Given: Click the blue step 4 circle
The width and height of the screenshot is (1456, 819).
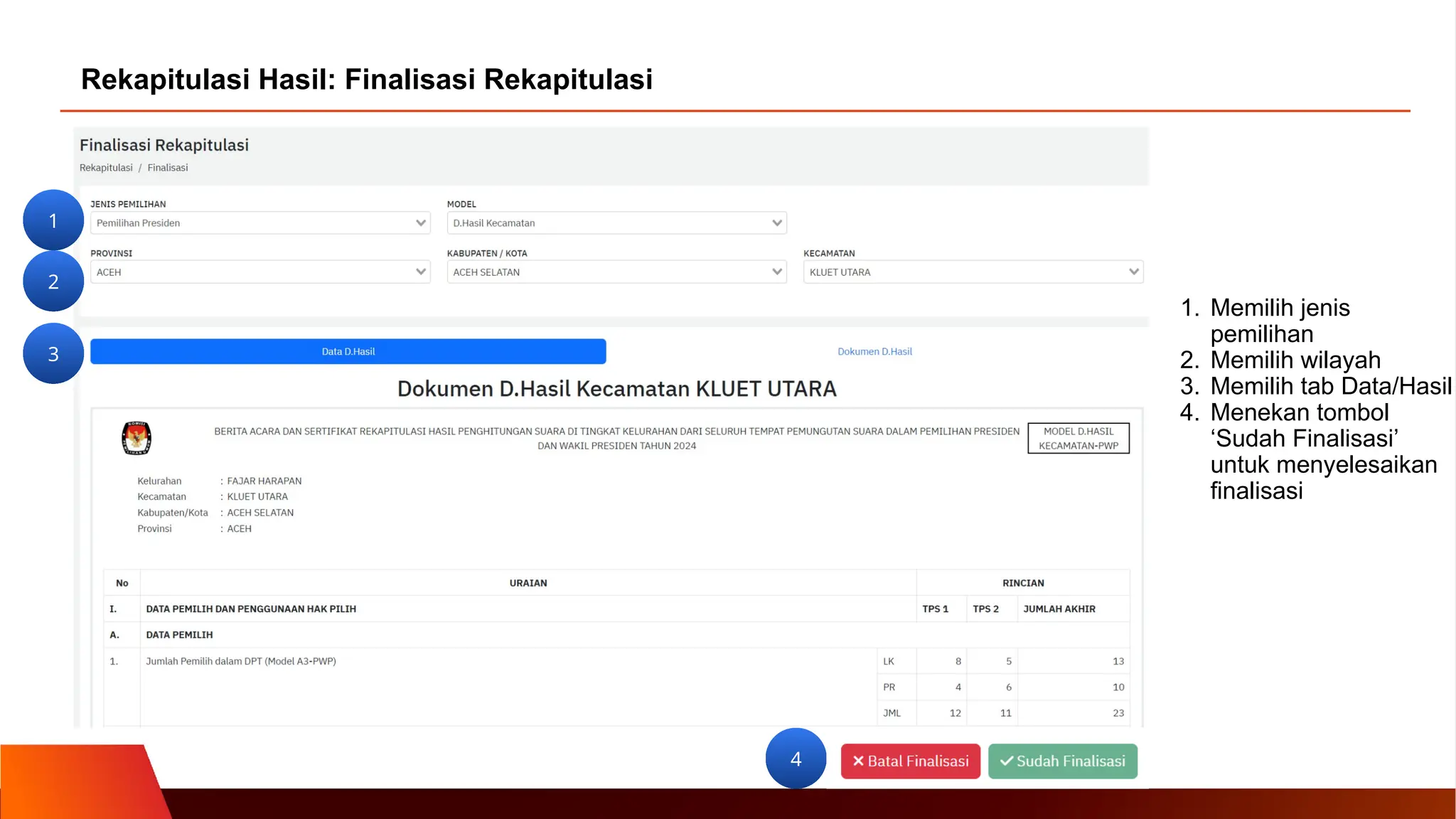Looking at the screenshot, I should coord(796,759).
